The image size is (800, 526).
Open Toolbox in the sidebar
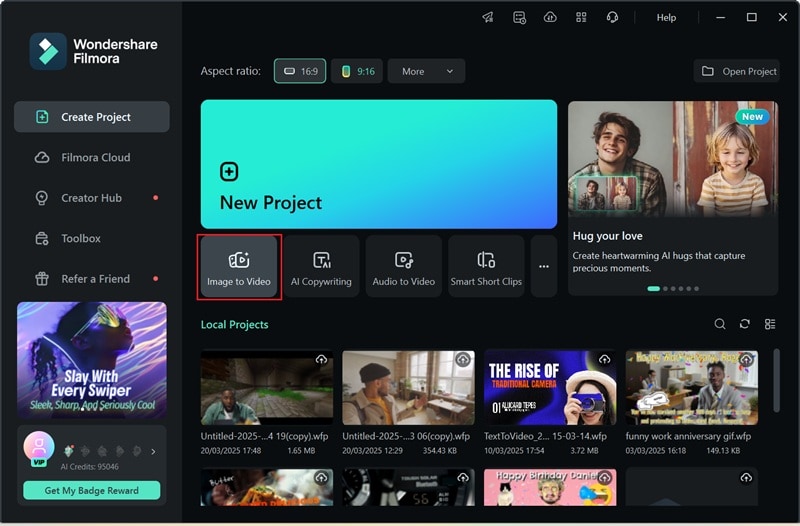(x=92, y=238)
